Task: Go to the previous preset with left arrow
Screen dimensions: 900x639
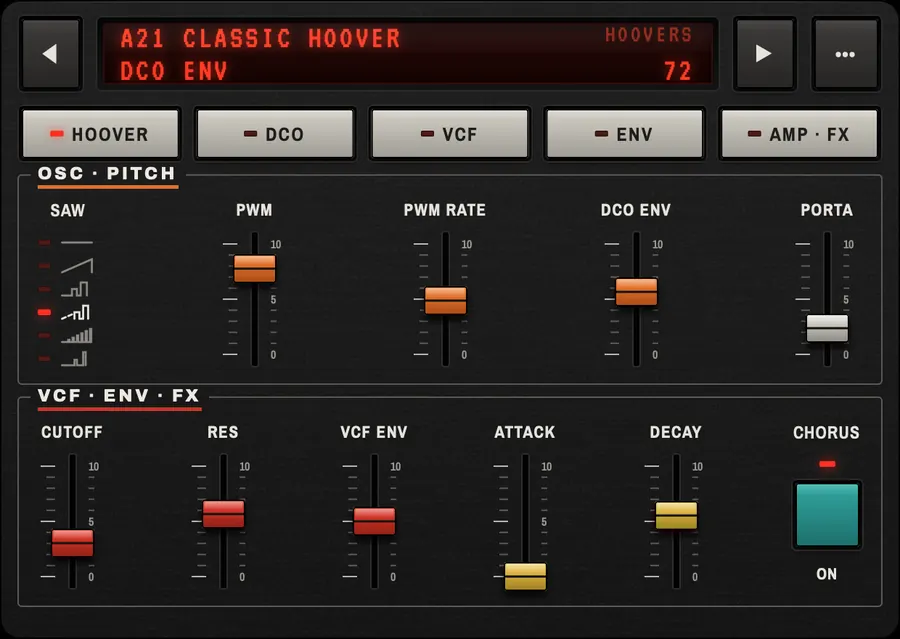Action: coord(51,54)
